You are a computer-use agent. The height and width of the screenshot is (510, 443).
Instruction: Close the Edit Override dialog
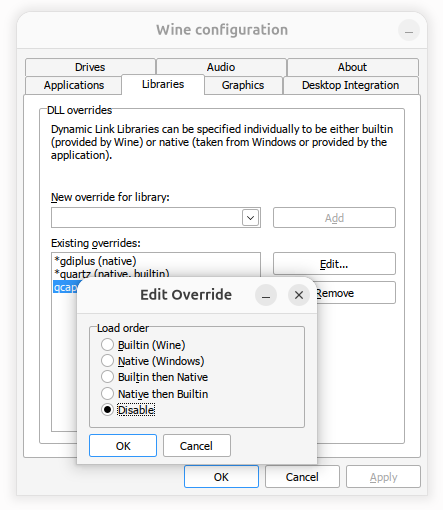[x=299, y=295]
